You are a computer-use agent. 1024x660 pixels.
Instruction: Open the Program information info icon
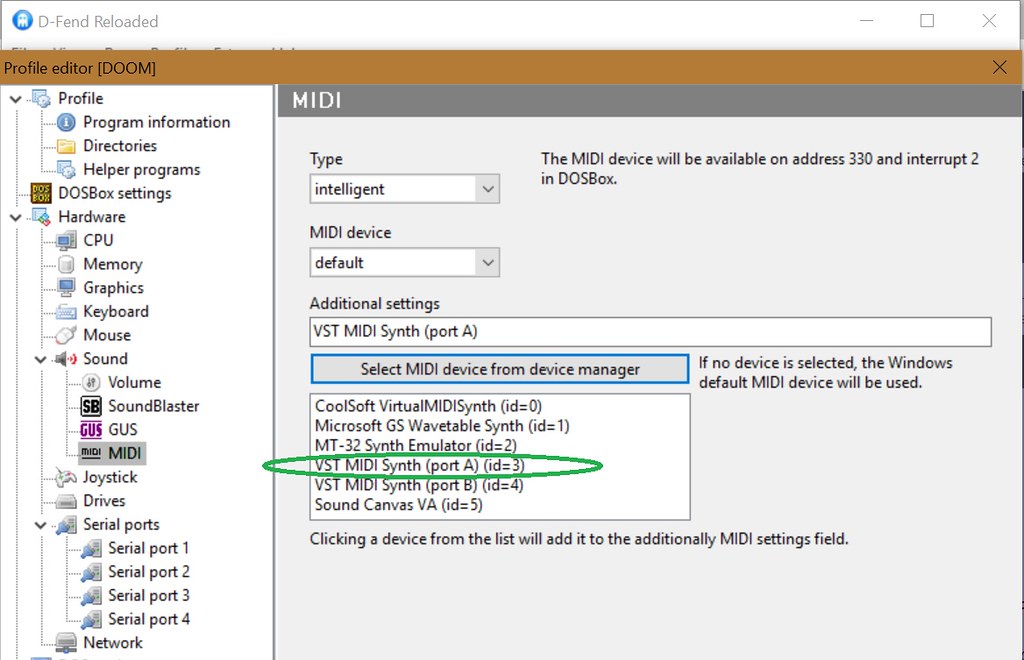66,122
